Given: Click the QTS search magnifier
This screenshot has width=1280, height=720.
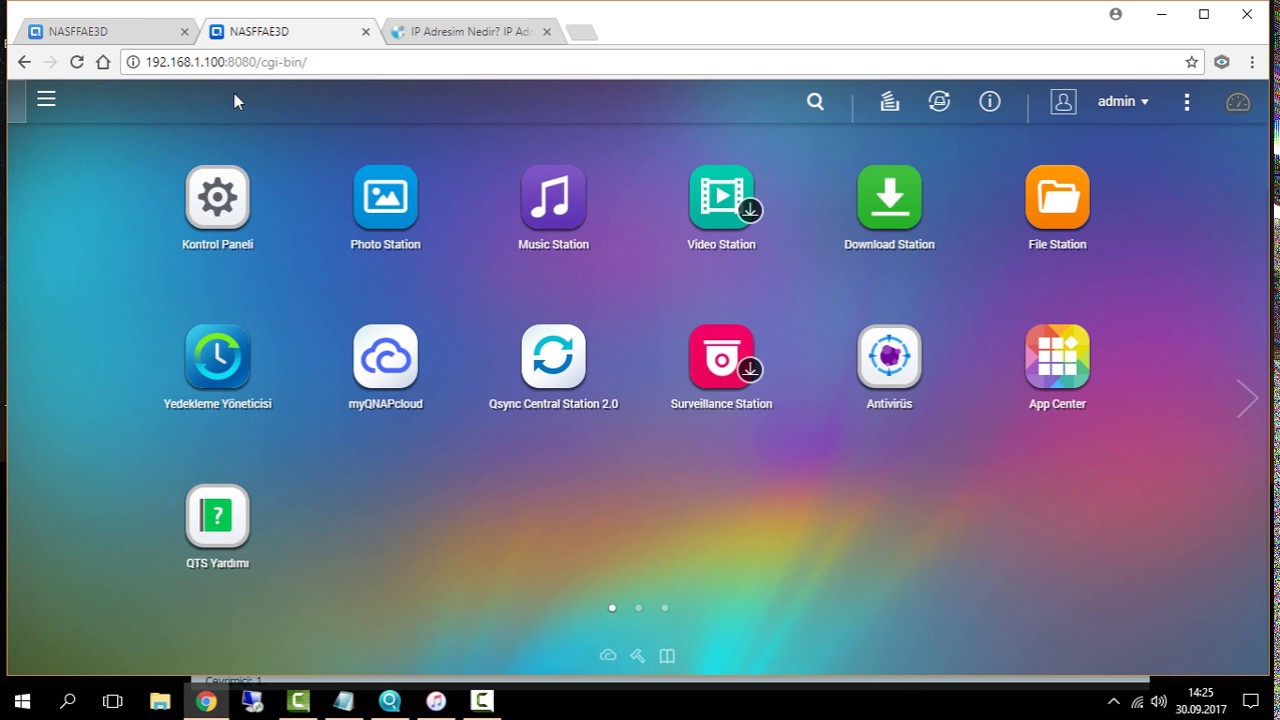Looking at the screenshot, I should (815, 101).
